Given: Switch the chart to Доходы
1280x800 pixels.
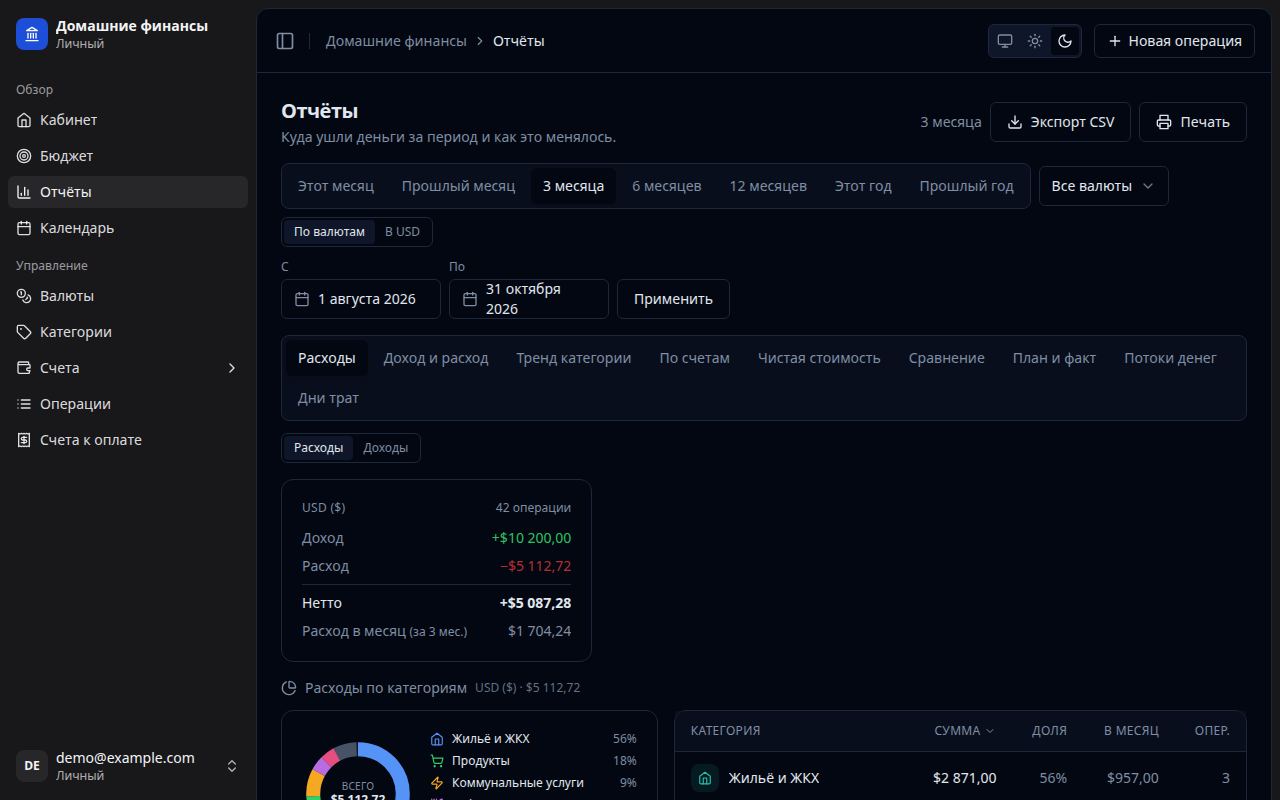Looking at the screenshot, I should [385, 448].
